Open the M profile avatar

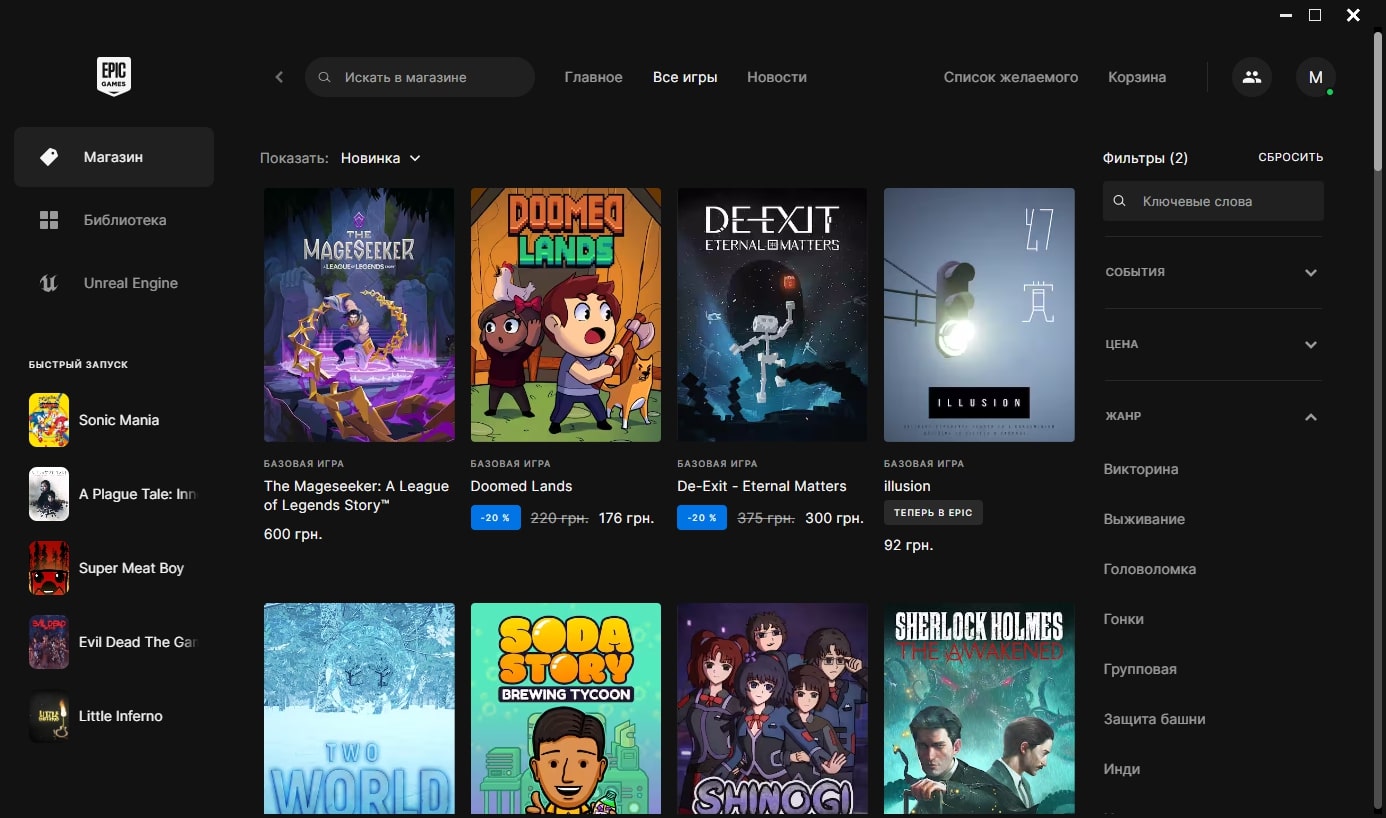(x=1316, y=77)
